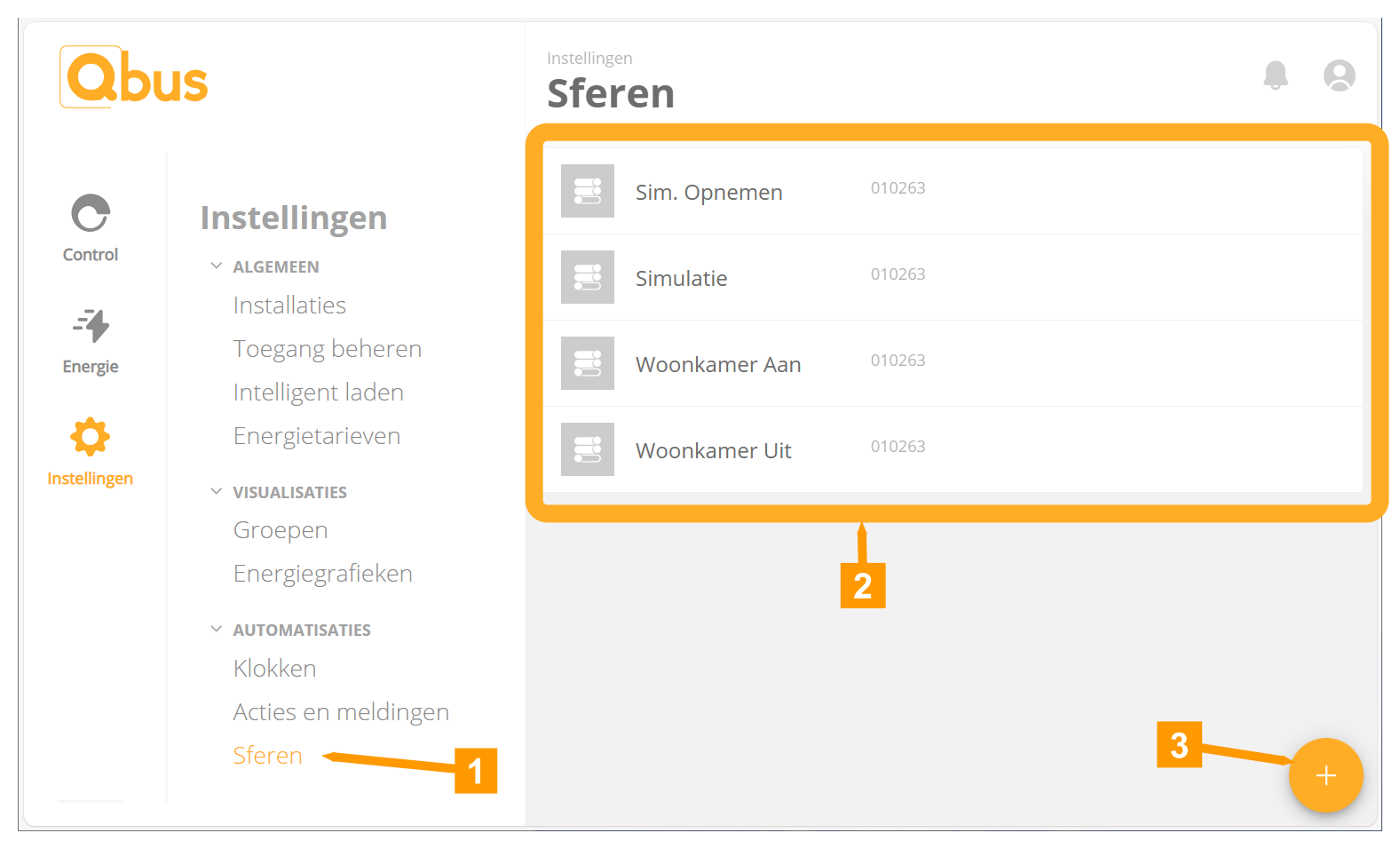Screen dimensions: 1400x849
Task: Collapse the Visualisaties section chevron
Action: (x=216, y=492)
